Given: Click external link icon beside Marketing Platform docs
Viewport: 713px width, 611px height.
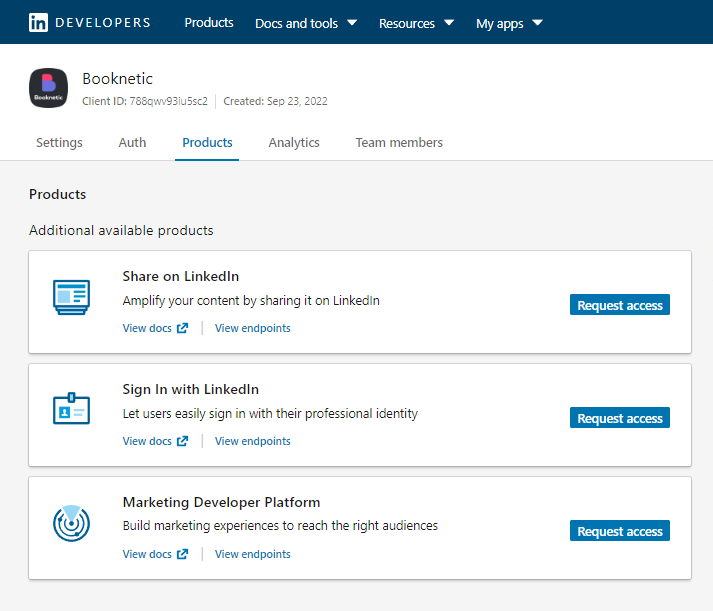Looking at the screenshot, I should (182, 554).
